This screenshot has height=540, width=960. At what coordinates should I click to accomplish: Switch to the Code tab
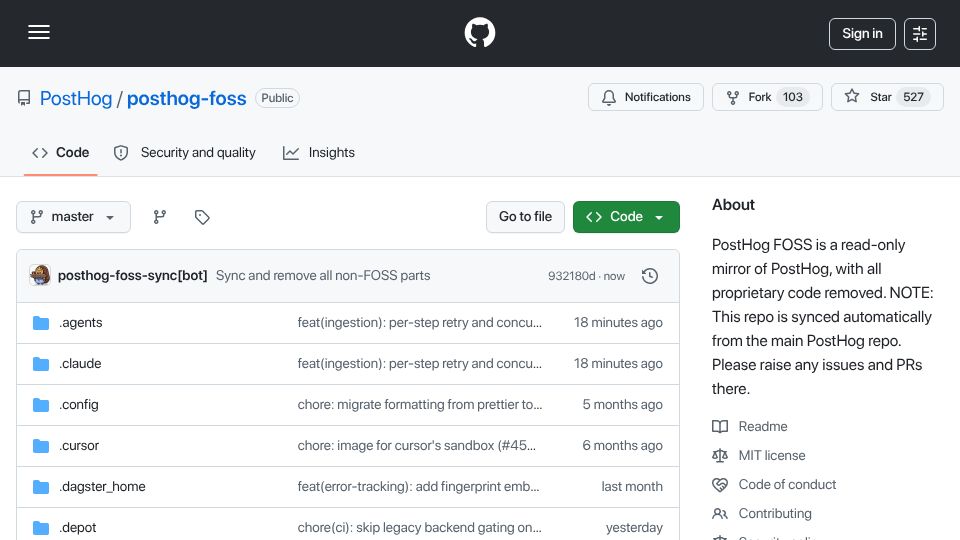pyautogui.click(x=61, y=152)
